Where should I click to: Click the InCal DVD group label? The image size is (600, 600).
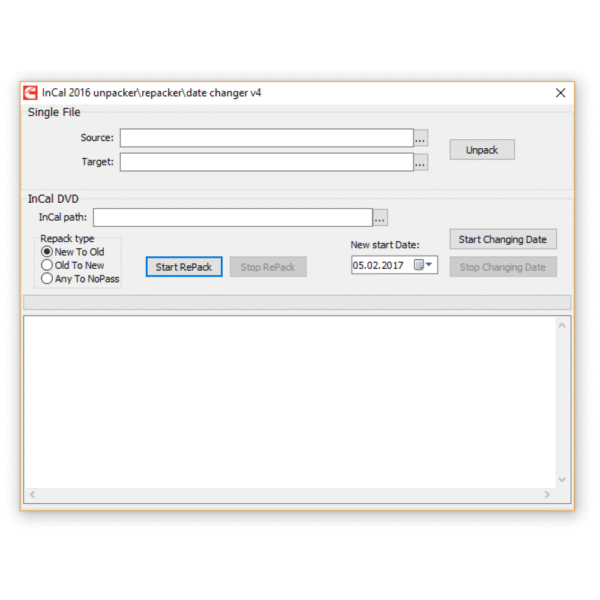[53, 199]
